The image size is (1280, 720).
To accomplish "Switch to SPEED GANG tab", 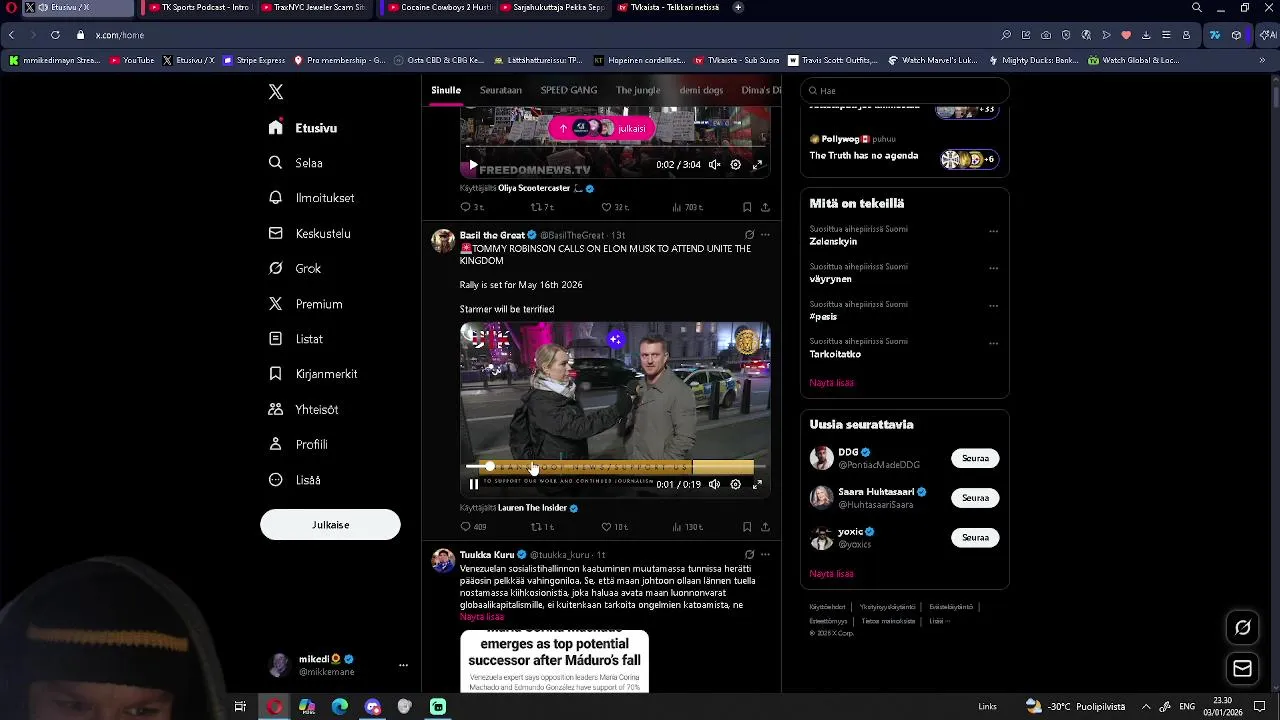I will tap(569, 90).
